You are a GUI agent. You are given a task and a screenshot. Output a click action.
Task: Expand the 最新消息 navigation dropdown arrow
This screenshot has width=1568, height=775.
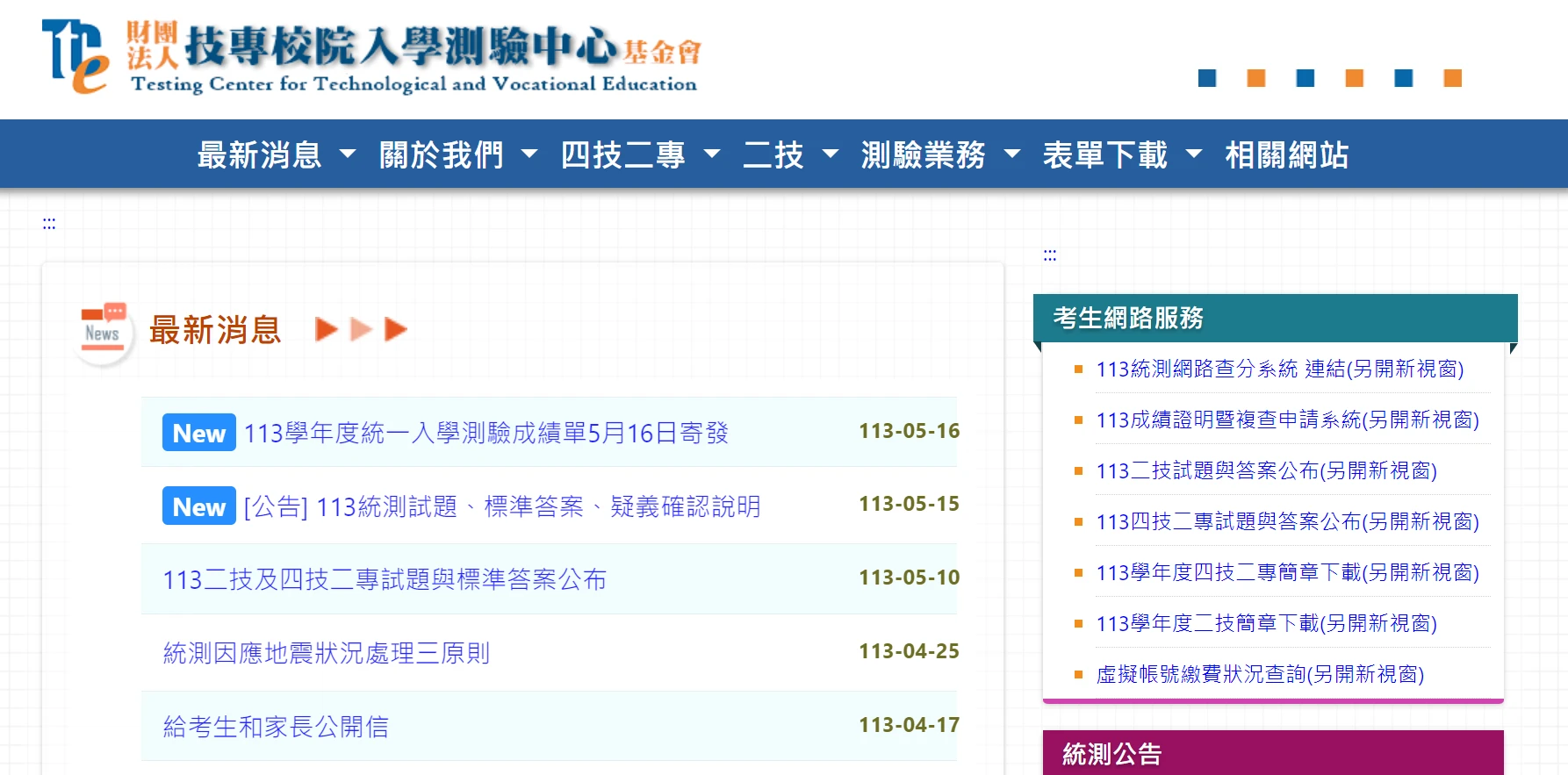(x=348, y=154)
